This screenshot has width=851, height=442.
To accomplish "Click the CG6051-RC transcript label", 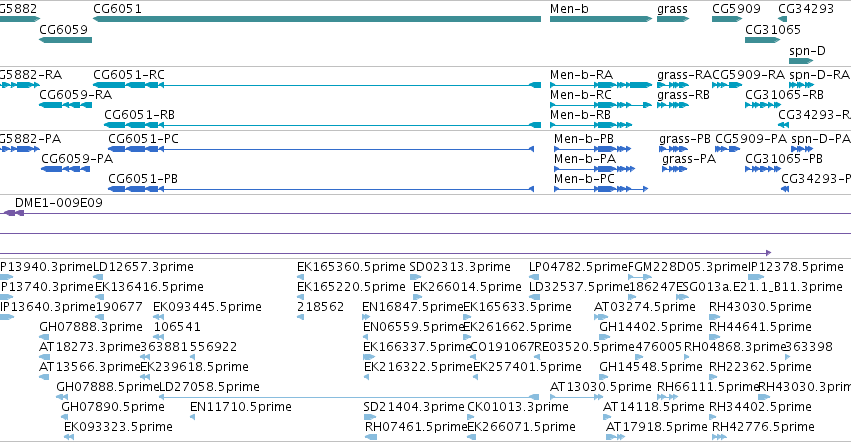I will [129, 74].
